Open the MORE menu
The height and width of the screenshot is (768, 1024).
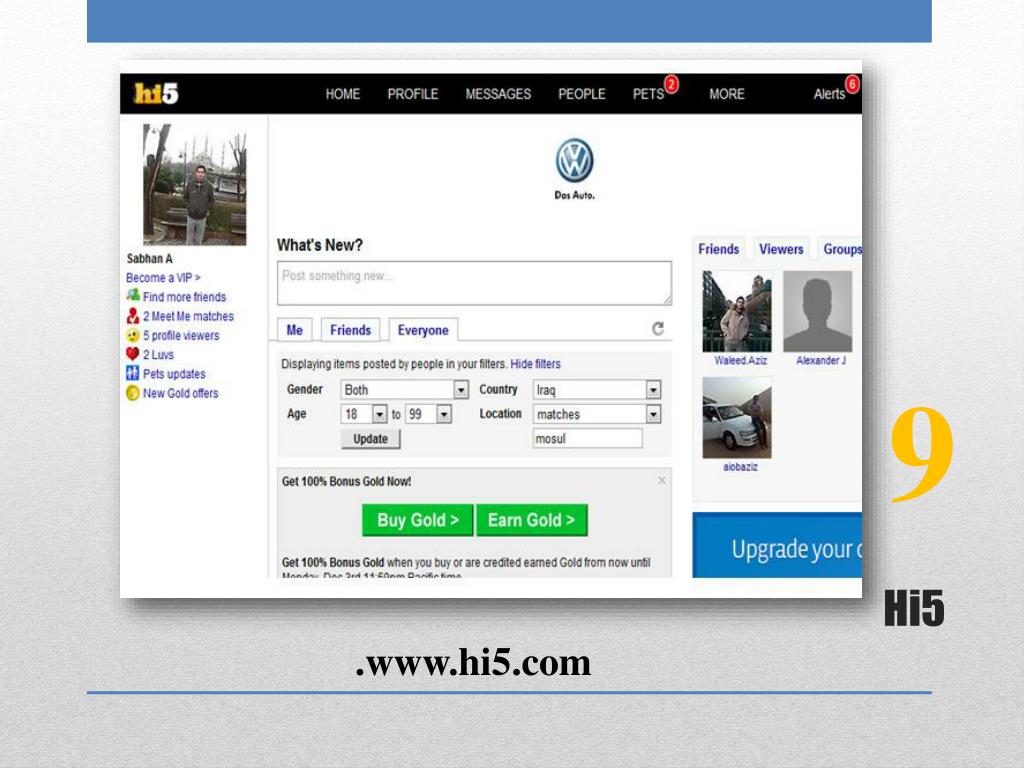click(727, 94)
